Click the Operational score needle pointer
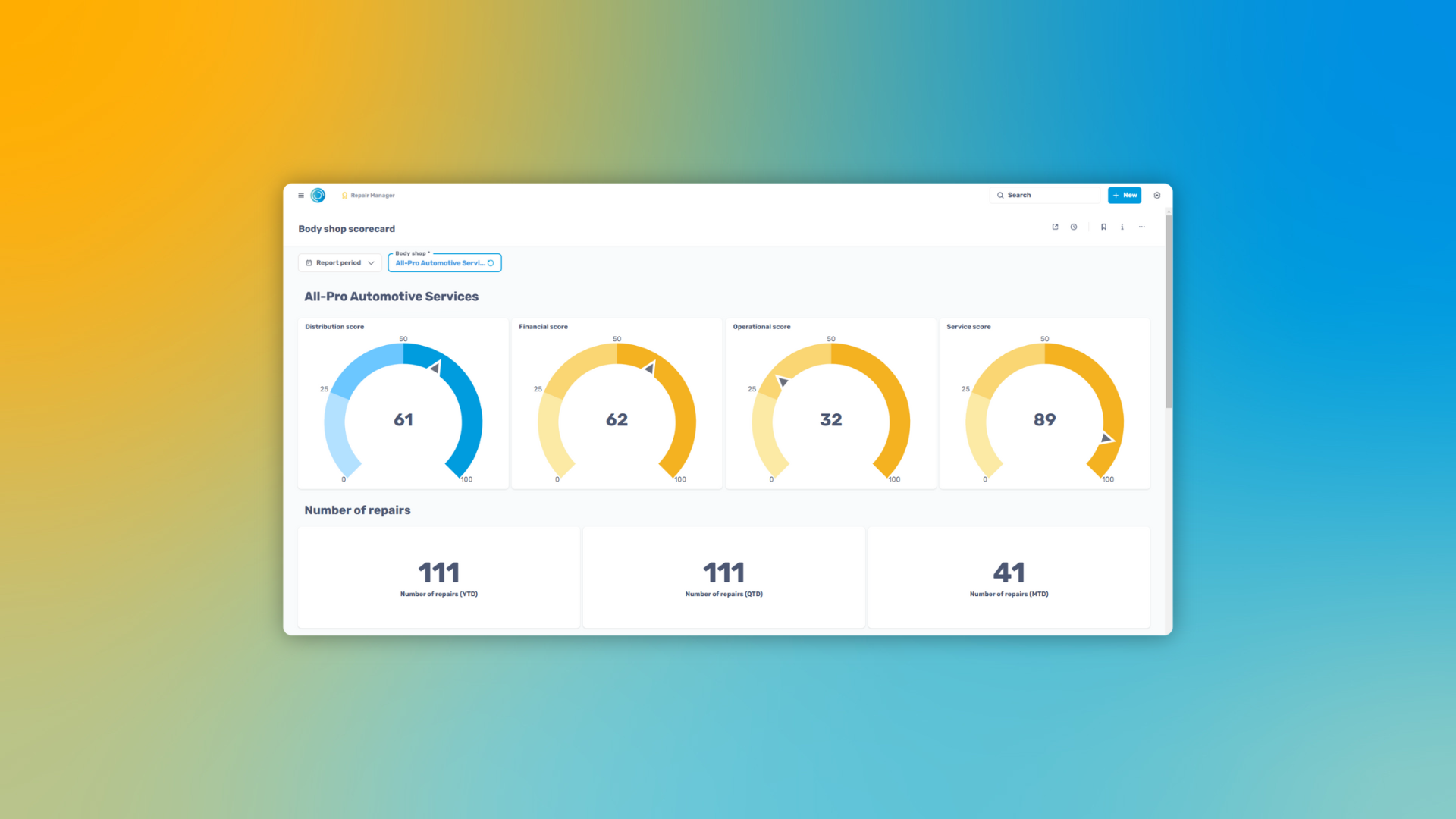 [x=783, y=381]
